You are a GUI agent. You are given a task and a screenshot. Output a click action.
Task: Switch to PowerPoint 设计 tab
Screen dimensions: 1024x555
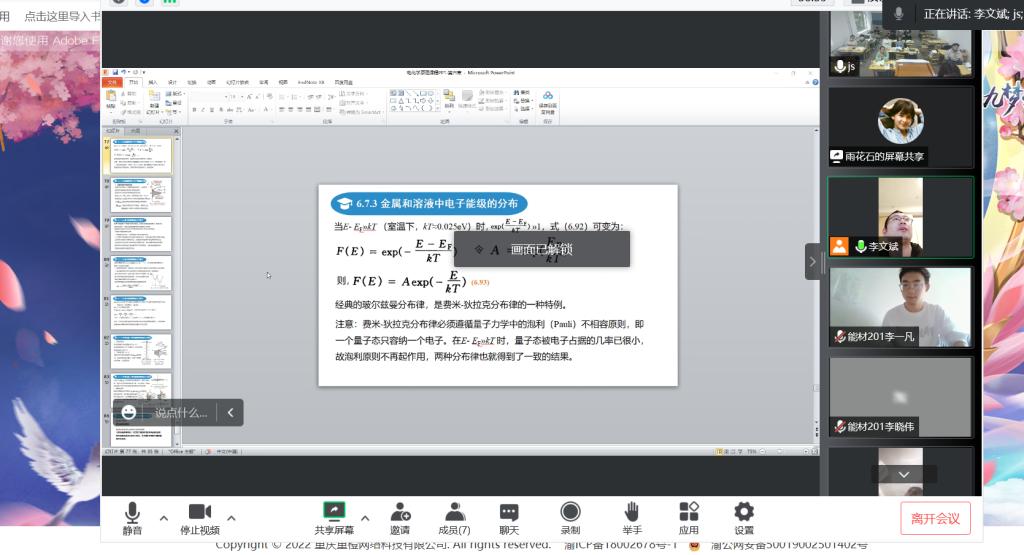172,82
